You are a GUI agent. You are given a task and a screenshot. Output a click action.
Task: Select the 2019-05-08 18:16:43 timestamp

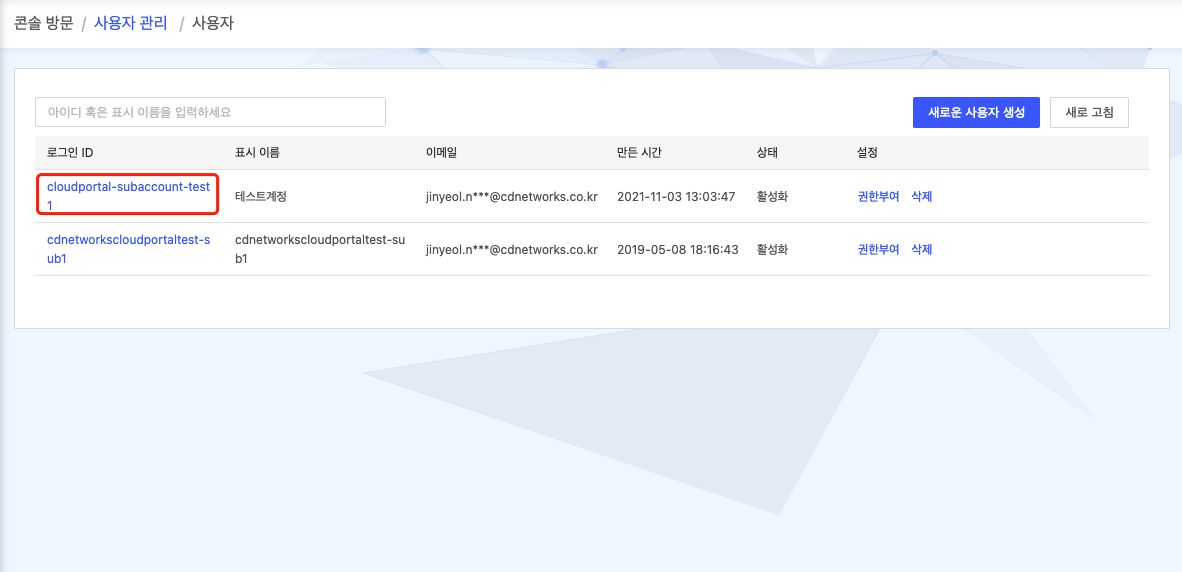click(677, 249)
